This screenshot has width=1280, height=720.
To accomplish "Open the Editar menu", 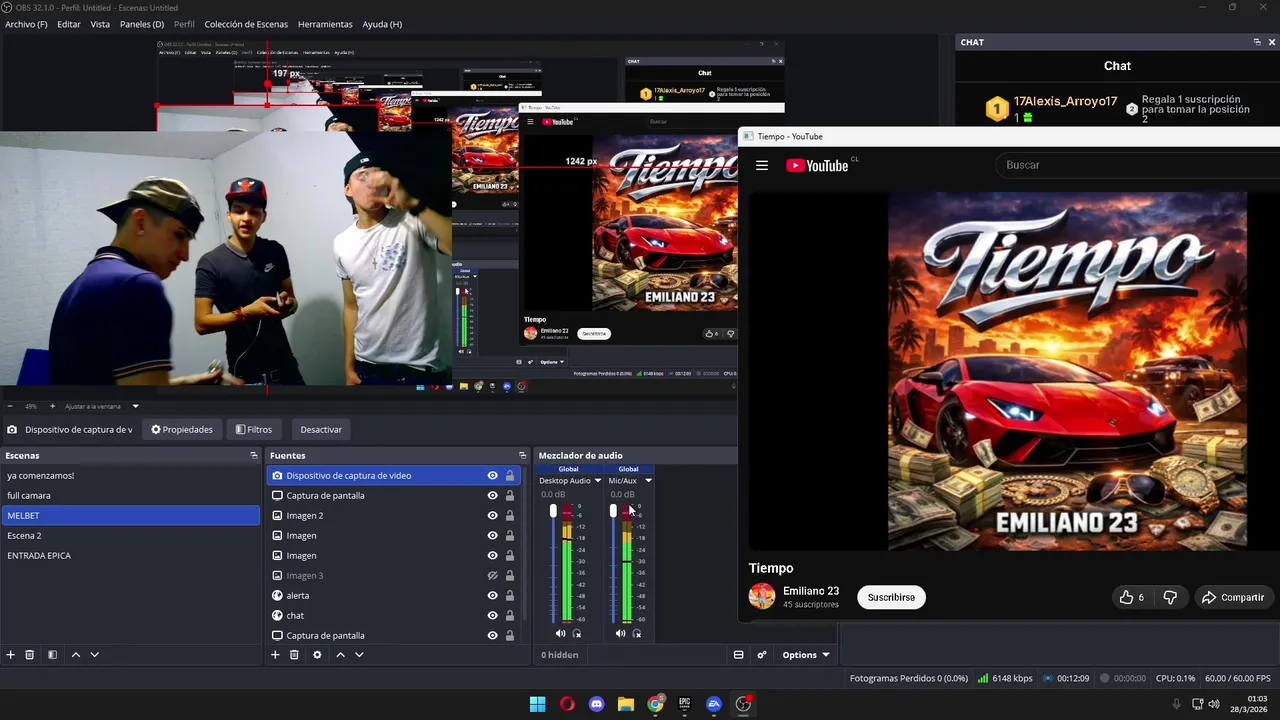I will pos(69,24).
